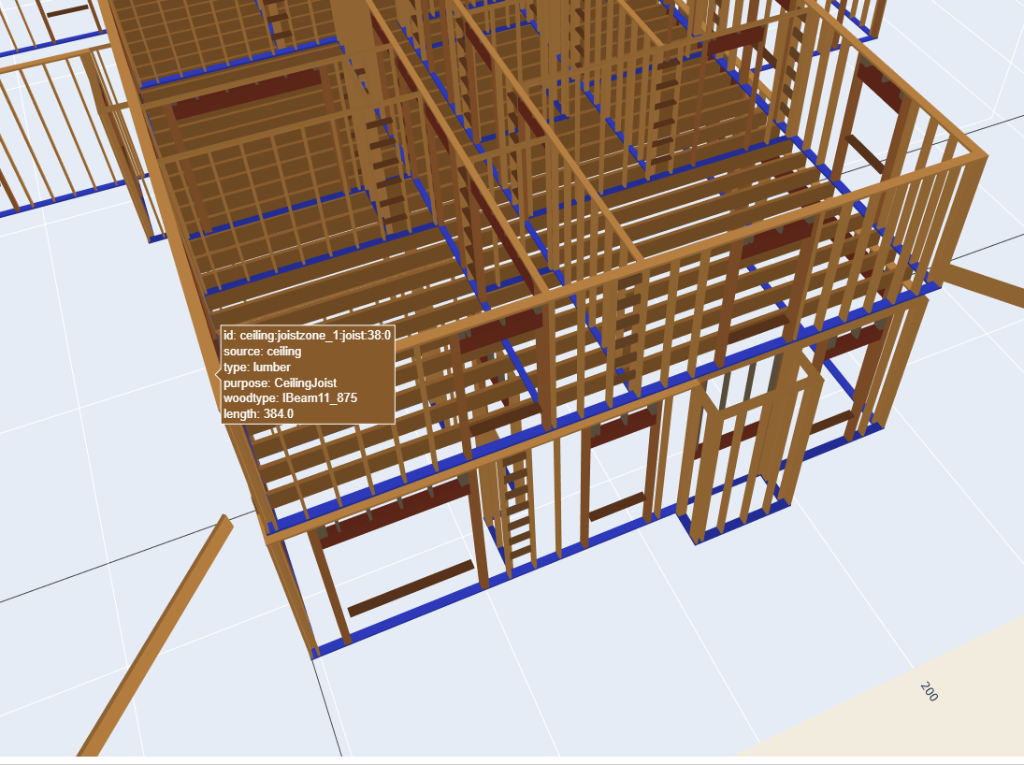Click the axis tick label '200'
Viewport: 1024px width, 765px height.
tap(929, 691)
